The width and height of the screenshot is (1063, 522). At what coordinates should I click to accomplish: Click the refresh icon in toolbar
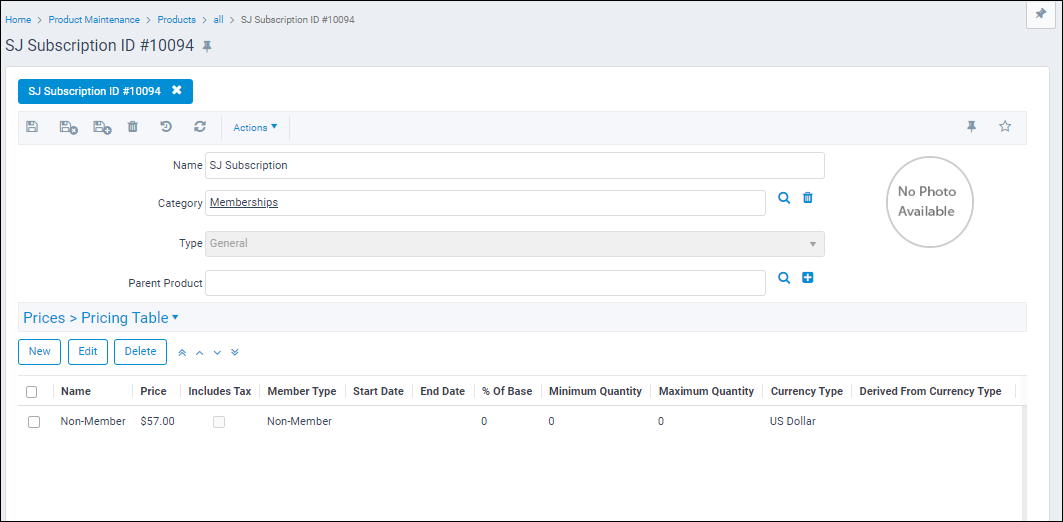click(200, 127)
